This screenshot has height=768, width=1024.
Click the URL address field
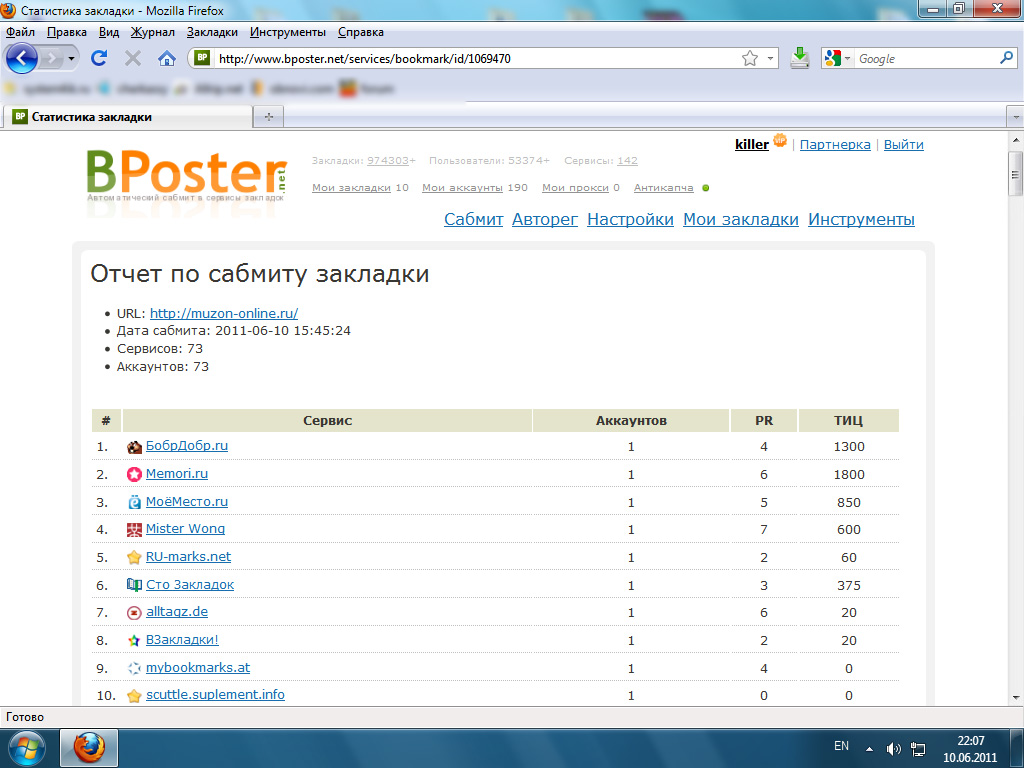click(x=477, y=59)
